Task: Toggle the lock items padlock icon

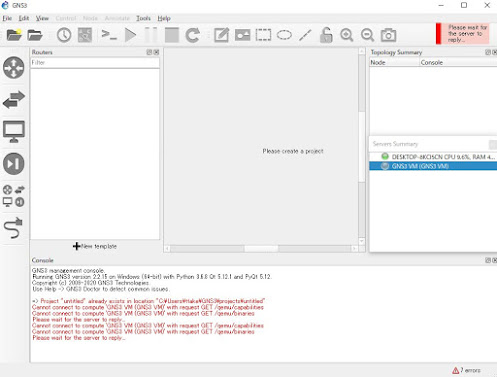Action: tap(326, 35)
